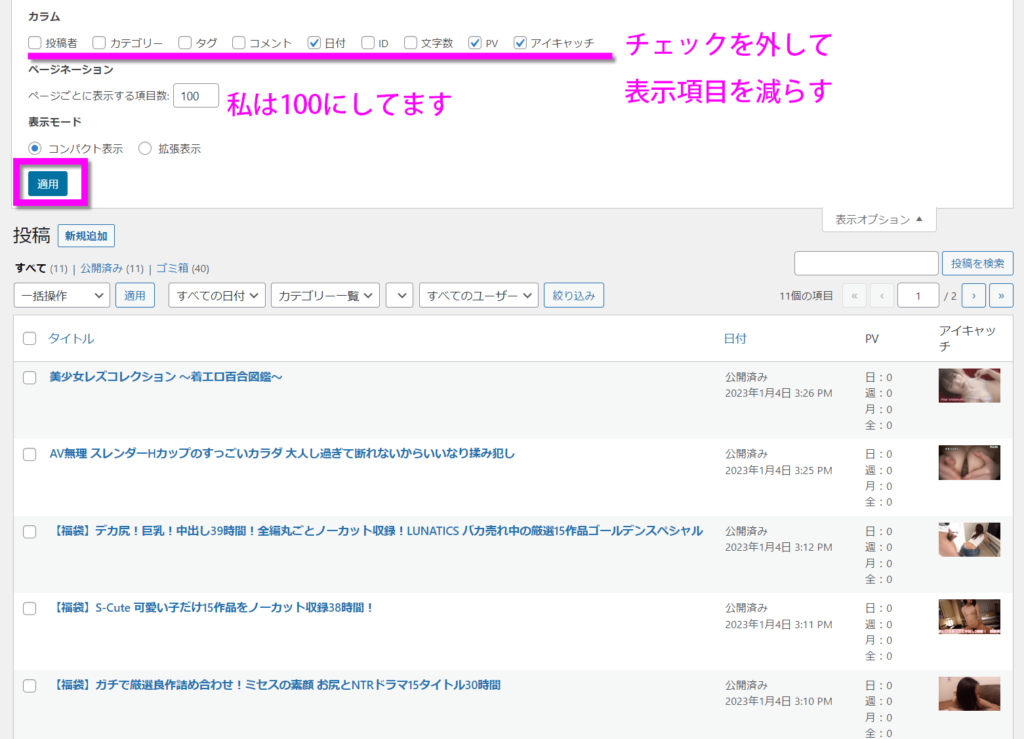Jump to the last page arrow
Image resolution: width=1024 pixels, height=739 pixels.
pyautogui.click(x=1001, y=296)
